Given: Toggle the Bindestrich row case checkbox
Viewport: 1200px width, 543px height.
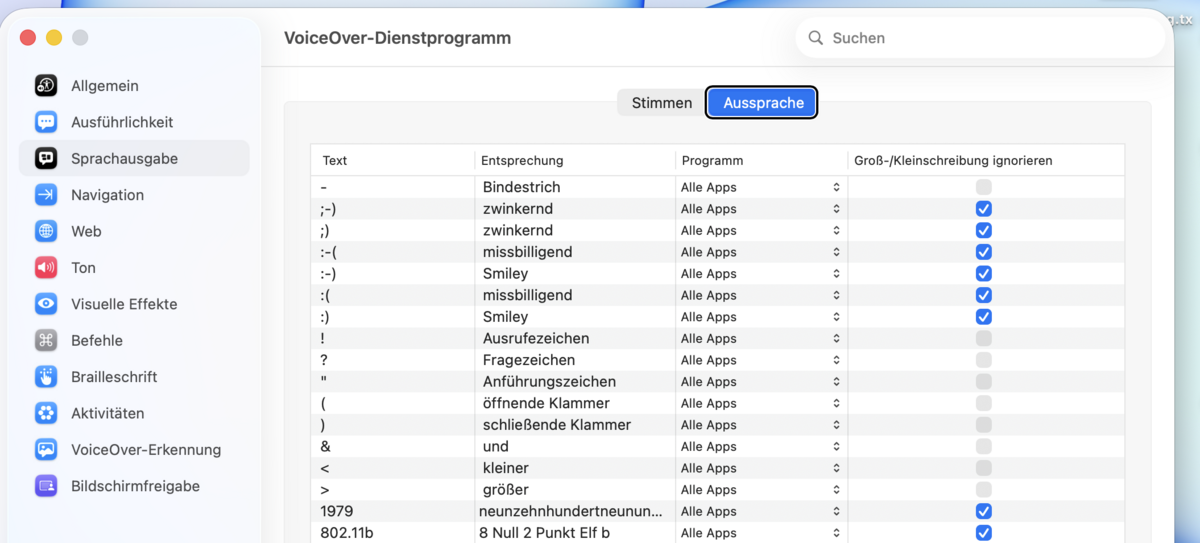Looking at the screenshot, I should 984,187.
